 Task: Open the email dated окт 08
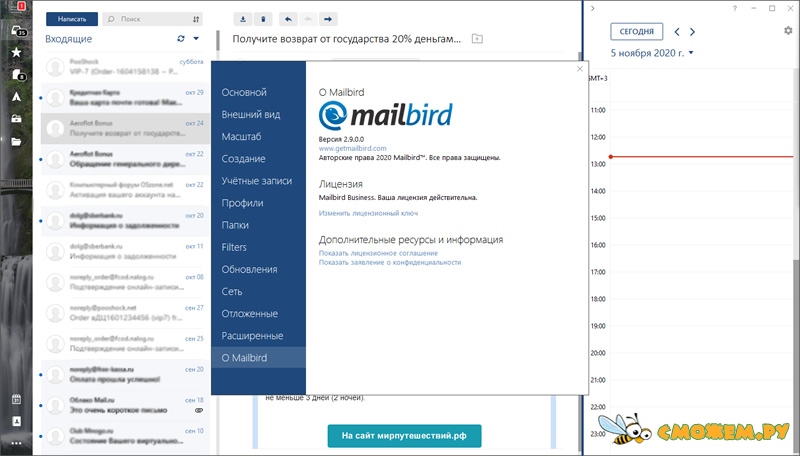[125, 282]
